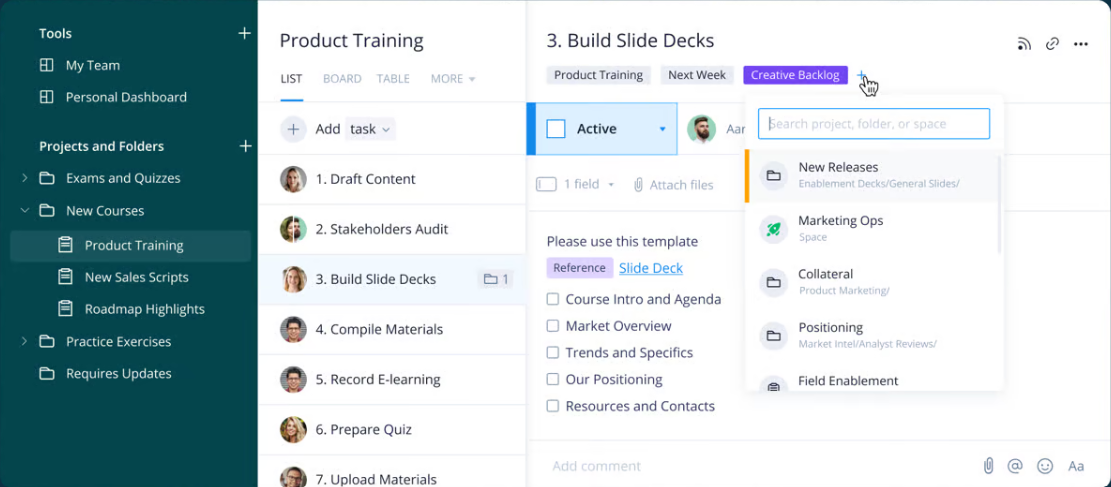The width and height of the screenshot is (1111, 487).
Task: Click the RSS follow icon in task header
Action: pos(1024,44)
